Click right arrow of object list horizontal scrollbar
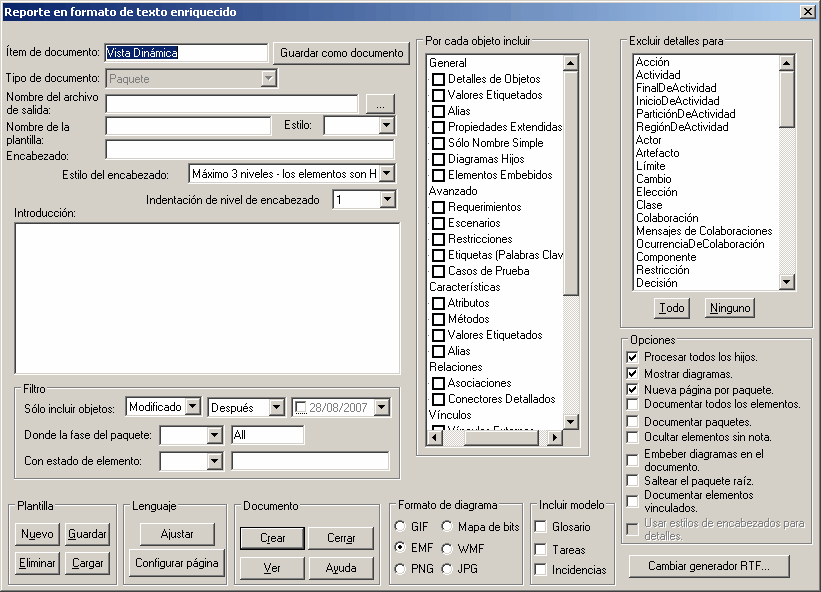Image resolution: width=821 pixels, height=592 pixels. pyautogui.click(x=554, y=437)
